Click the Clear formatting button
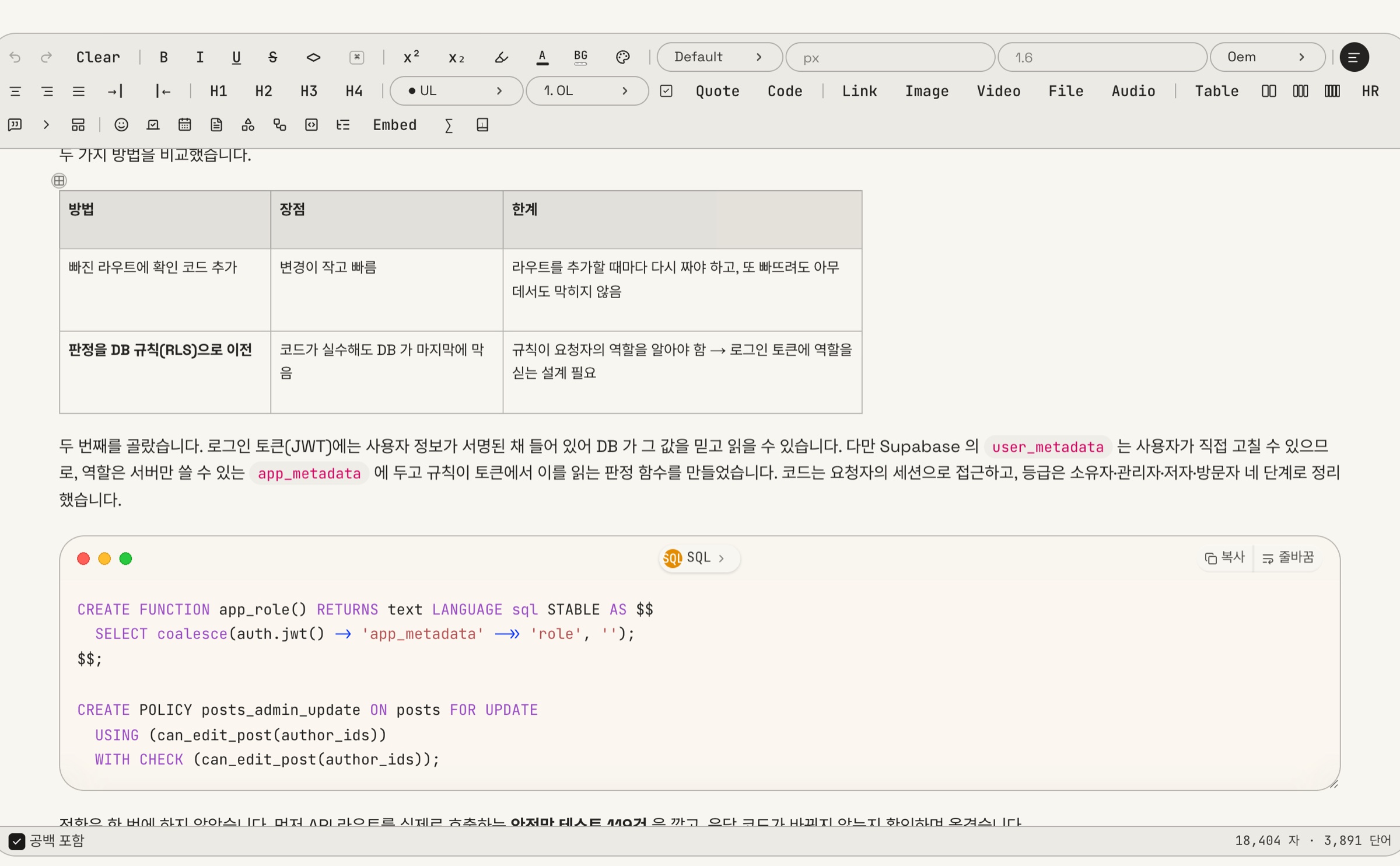The image size is (1400, 866). click(98, 57)
